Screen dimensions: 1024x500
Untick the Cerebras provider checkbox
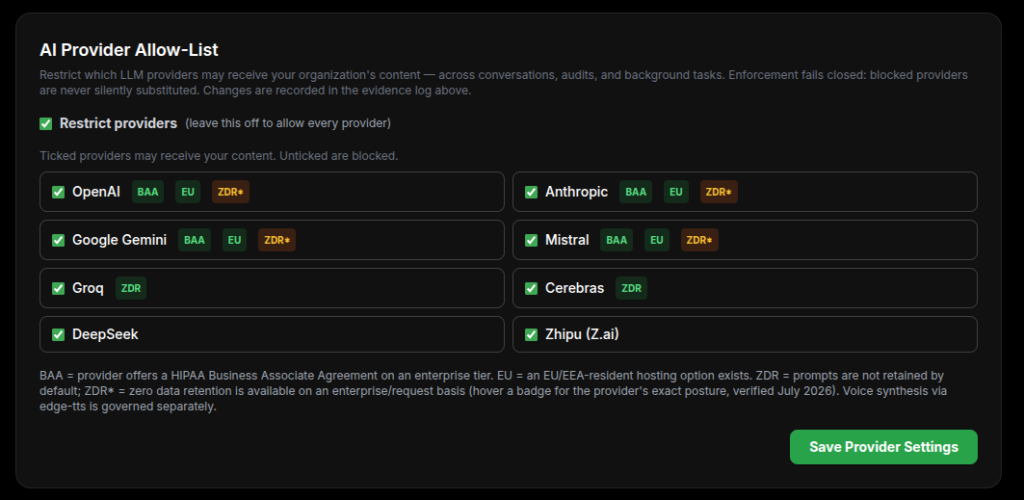532,288
